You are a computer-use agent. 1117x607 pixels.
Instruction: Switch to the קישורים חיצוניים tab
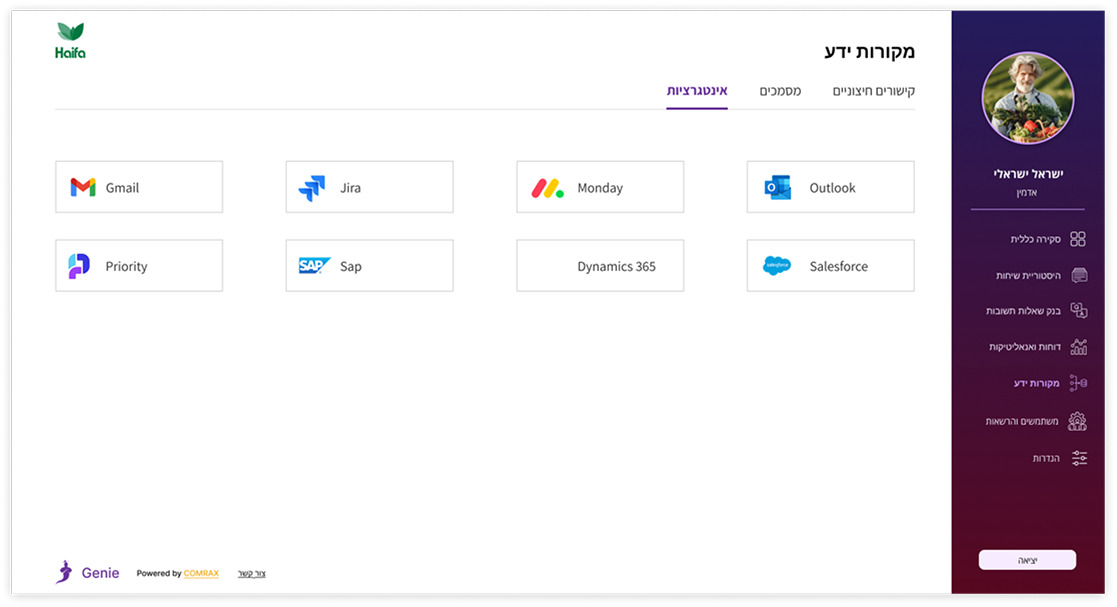pos(874,88)
